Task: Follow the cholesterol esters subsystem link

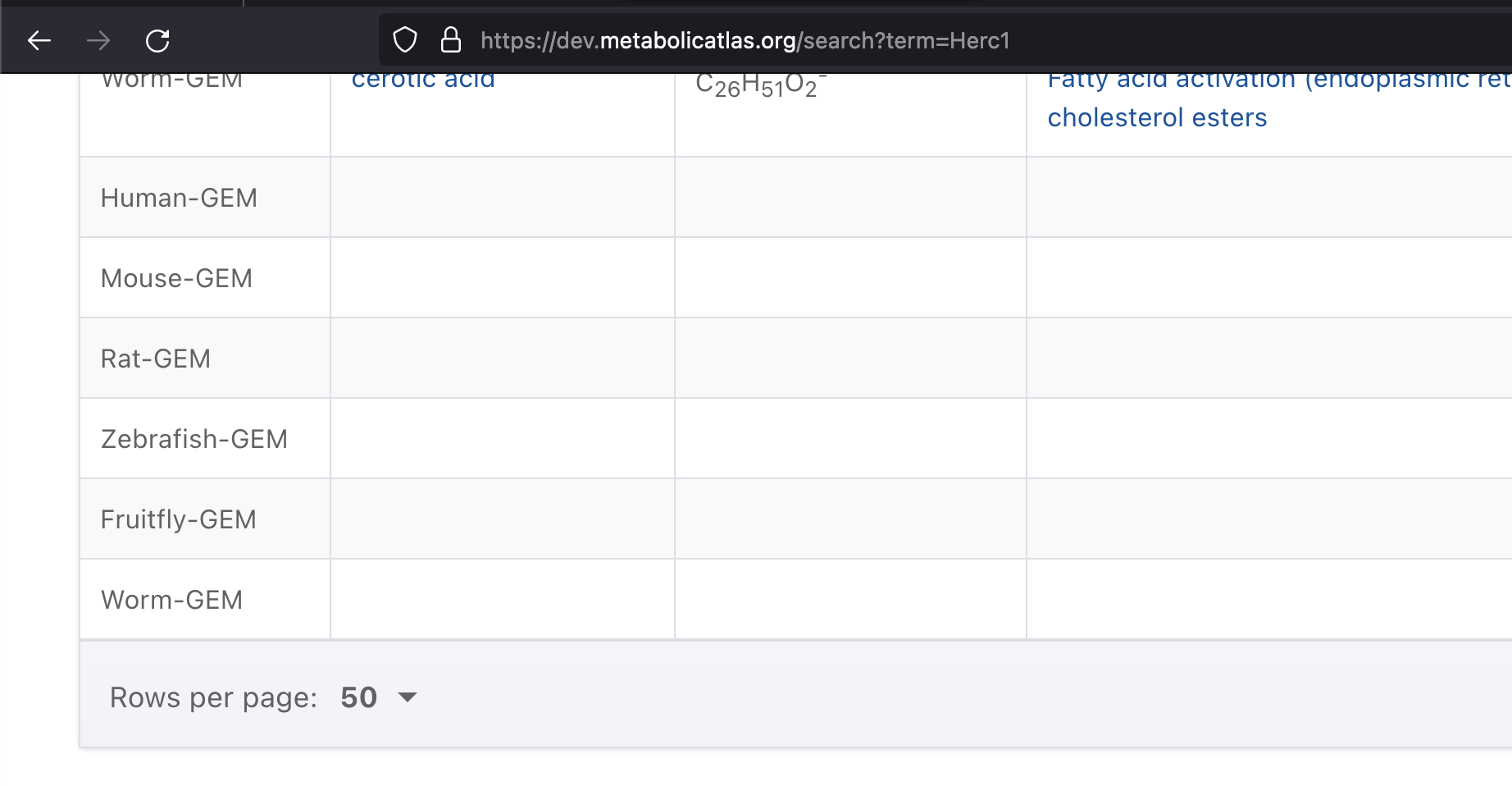Action: click(1157, 117)
